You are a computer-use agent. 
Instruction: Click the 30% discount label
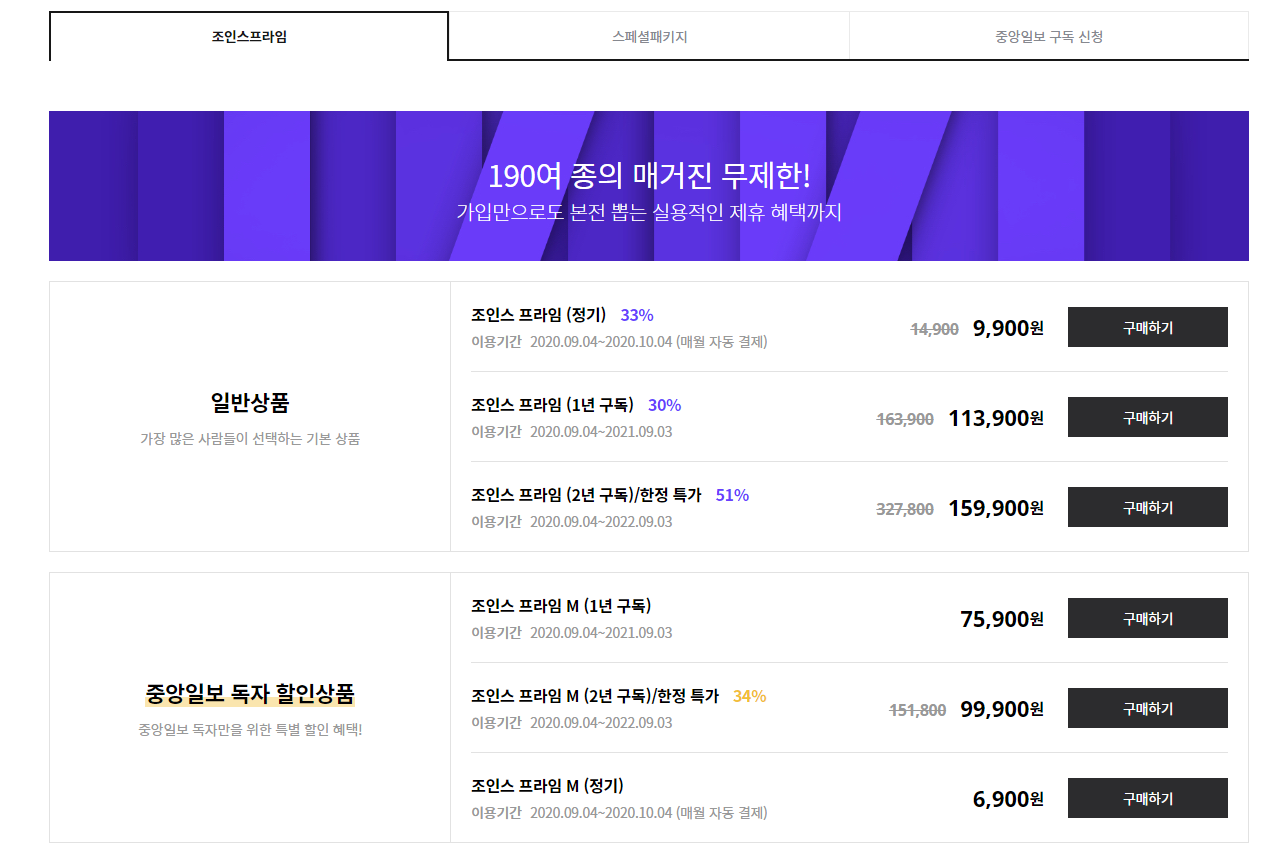665,405
